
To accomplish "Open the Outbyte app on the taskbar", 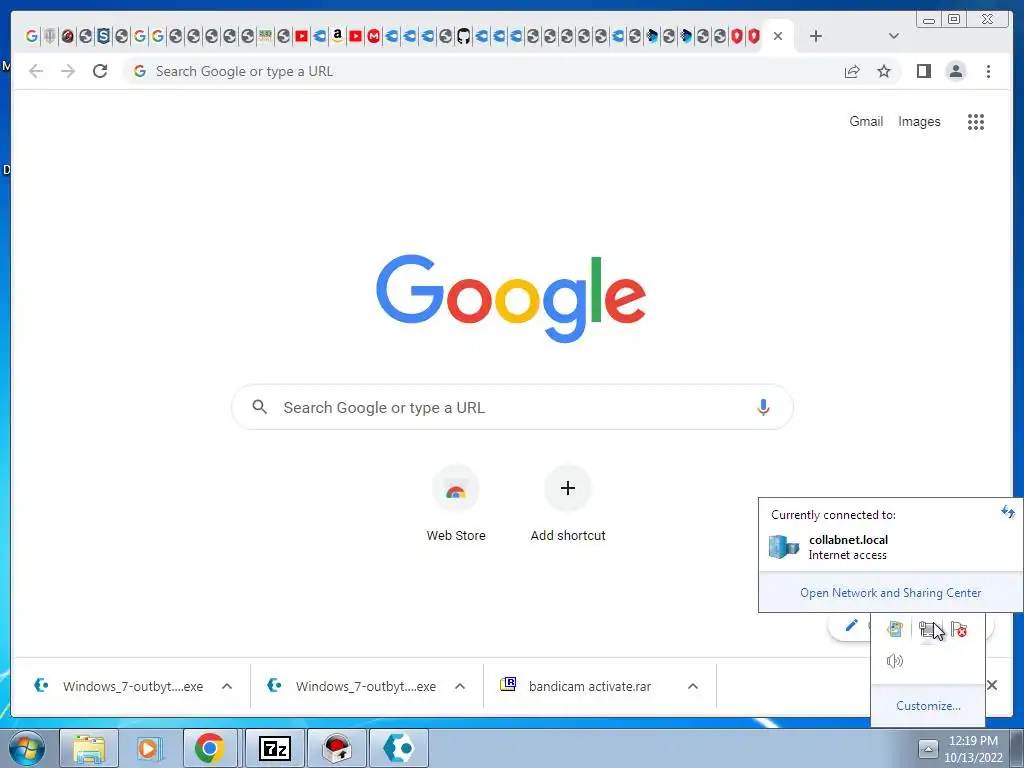I will click(x=398, y=748).
